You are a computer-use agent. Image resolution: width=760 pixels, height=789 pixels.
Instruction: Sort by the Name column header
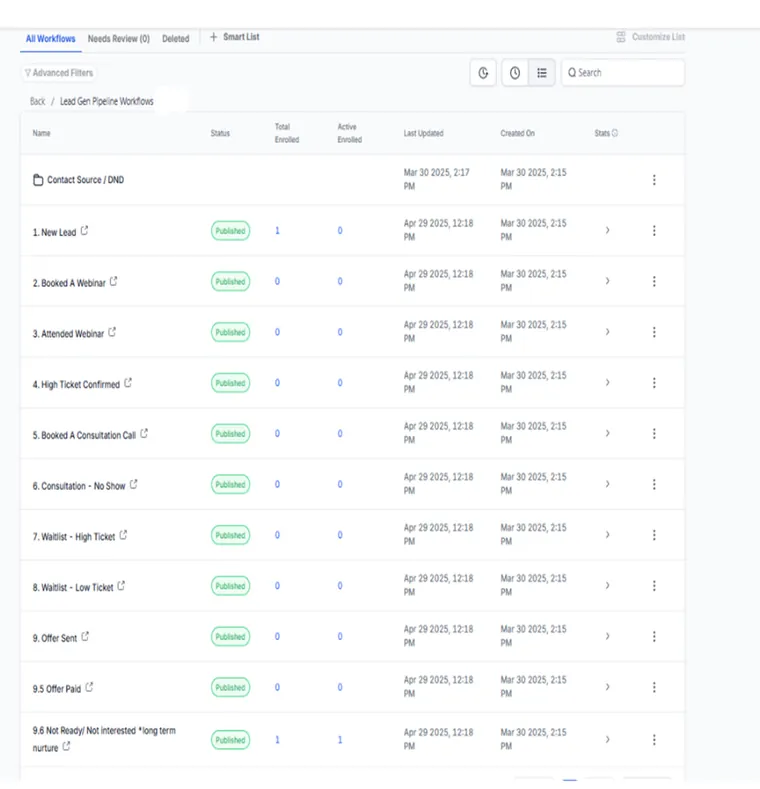tap(41, 133)
